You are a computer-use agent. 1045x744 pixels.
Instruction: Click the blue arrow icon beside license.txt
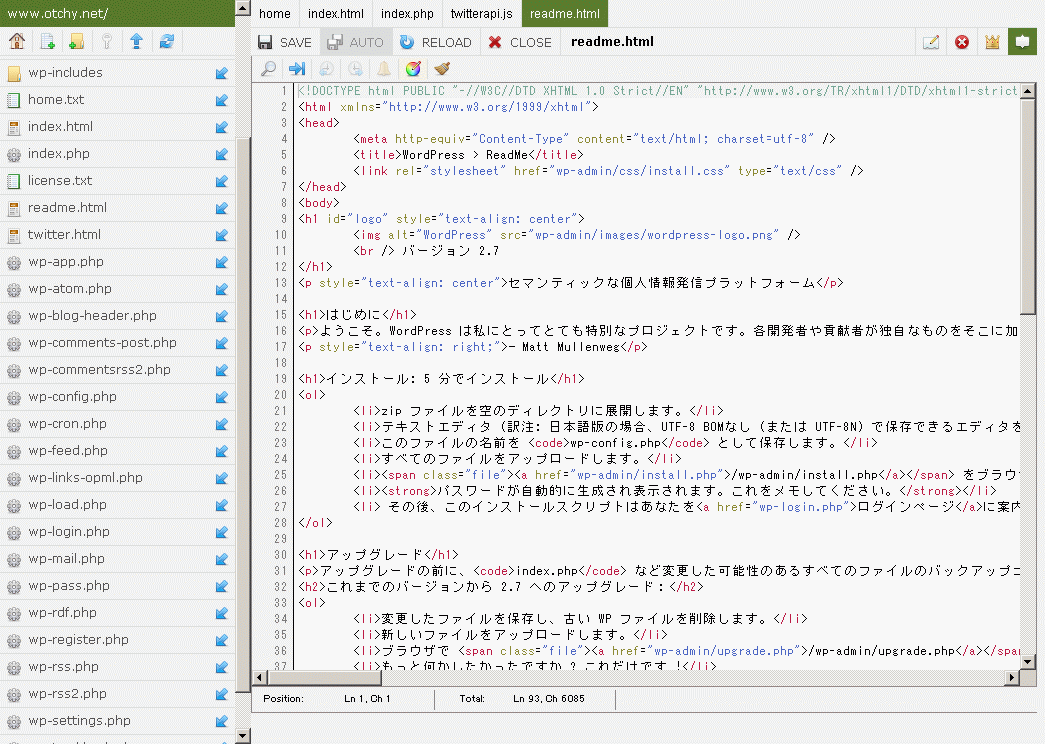222,181
